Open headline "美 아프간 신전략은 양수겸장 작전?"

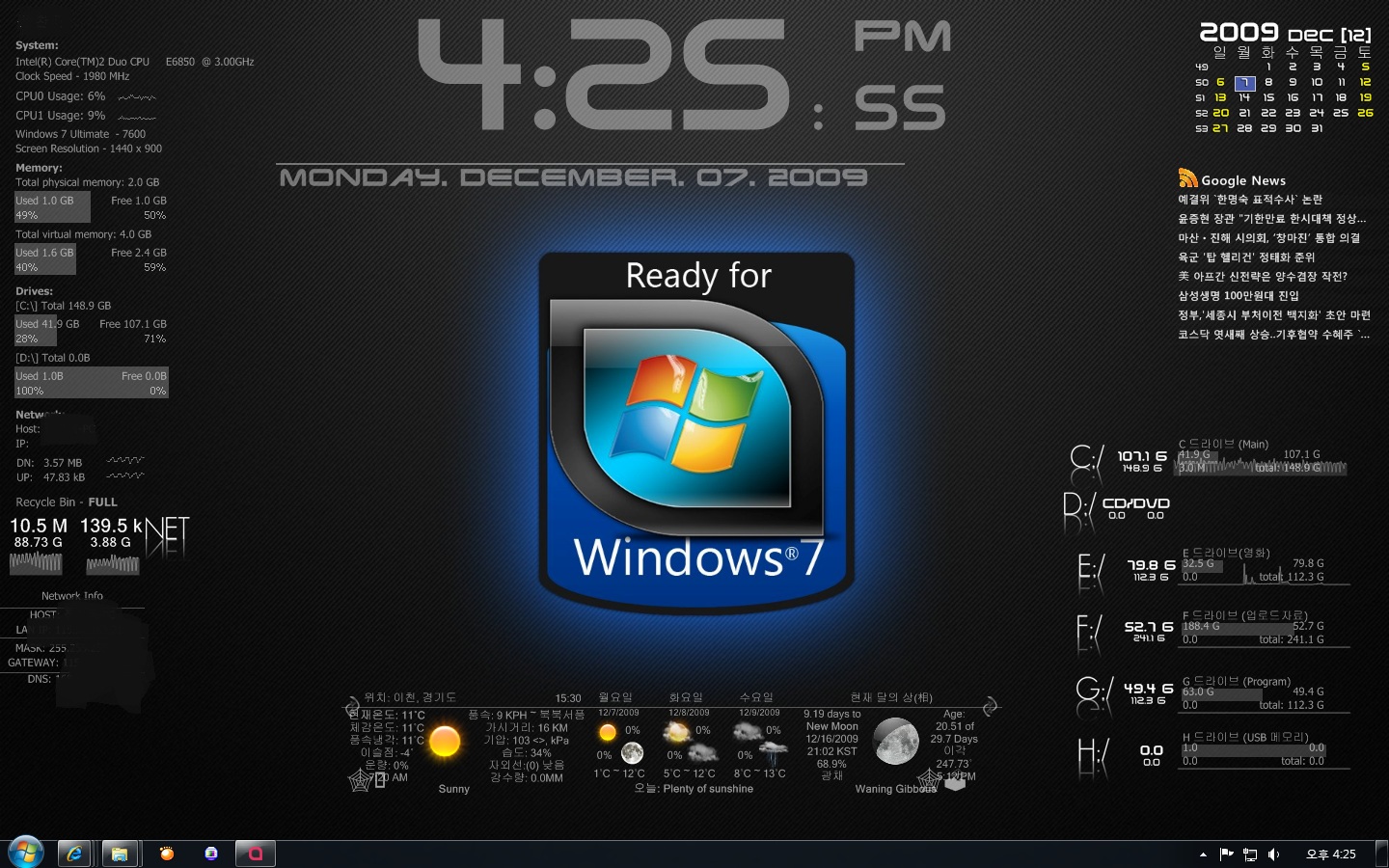[1263, 277]
